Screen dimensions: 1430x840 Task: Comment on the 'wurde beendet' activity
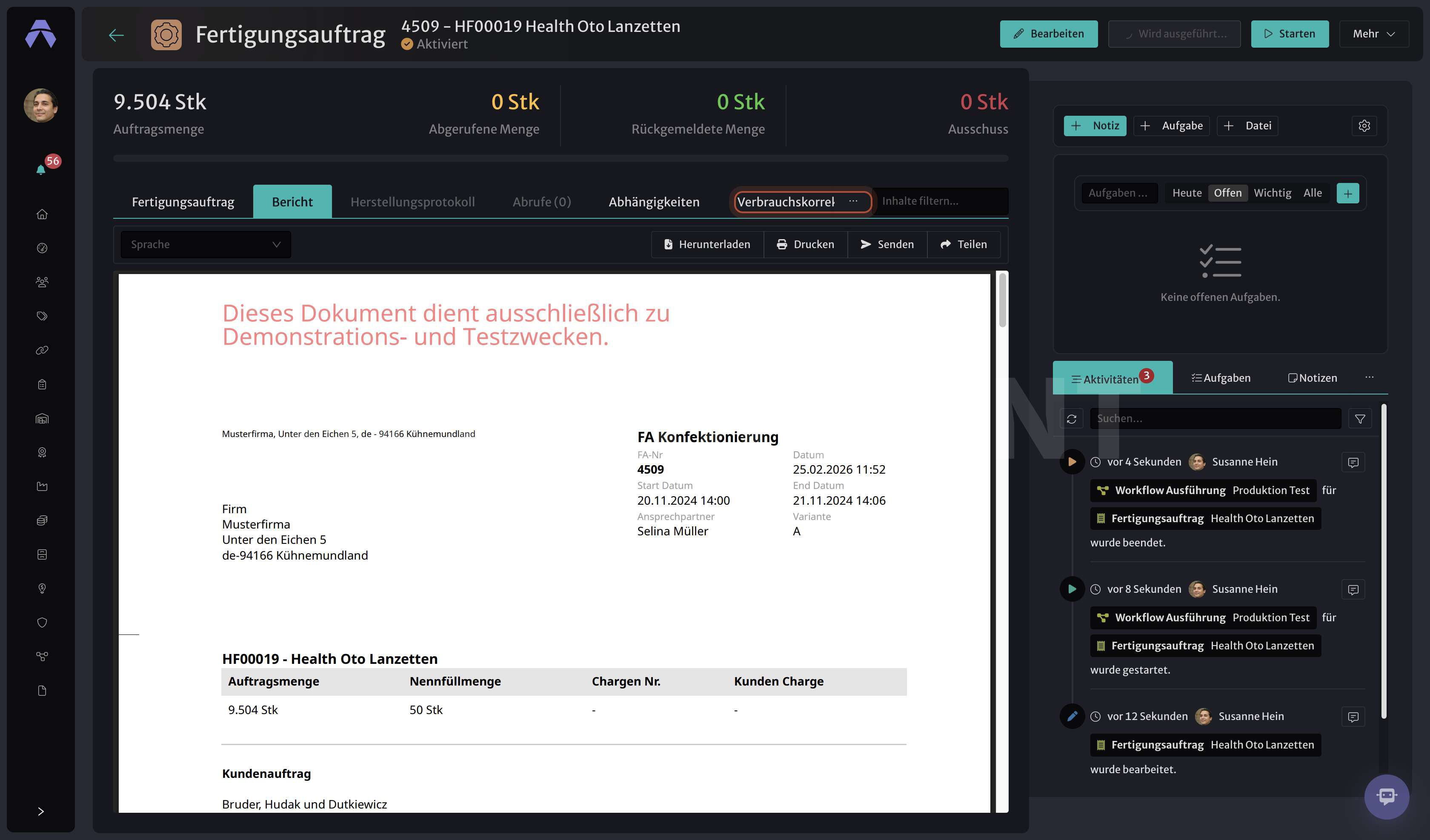1353,463
